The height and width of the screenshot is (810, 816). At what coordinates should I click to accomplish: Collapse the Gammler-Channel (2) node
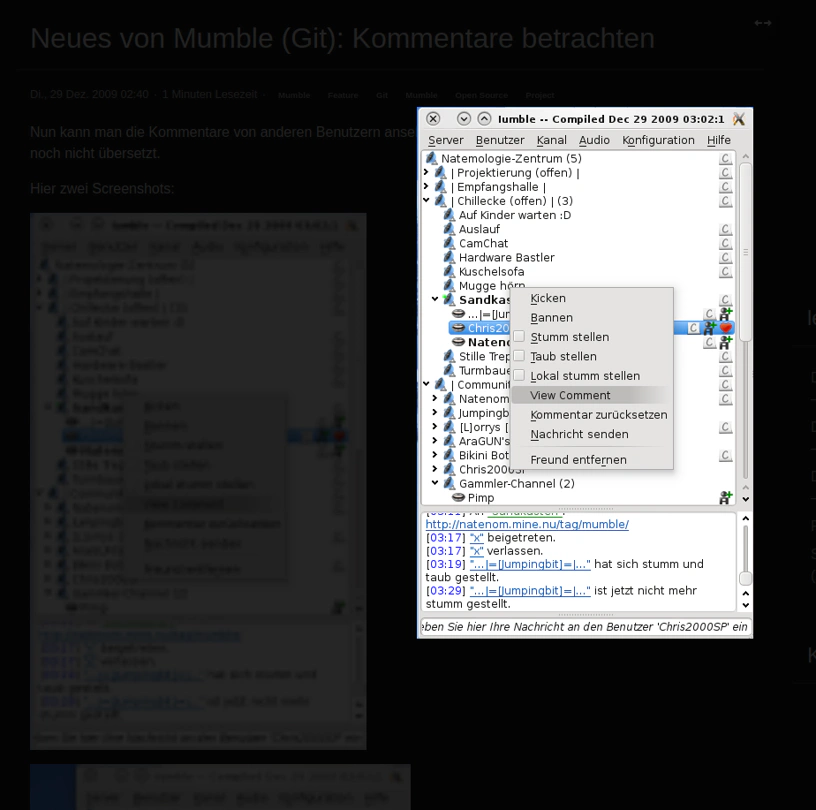tap(435, 483)
